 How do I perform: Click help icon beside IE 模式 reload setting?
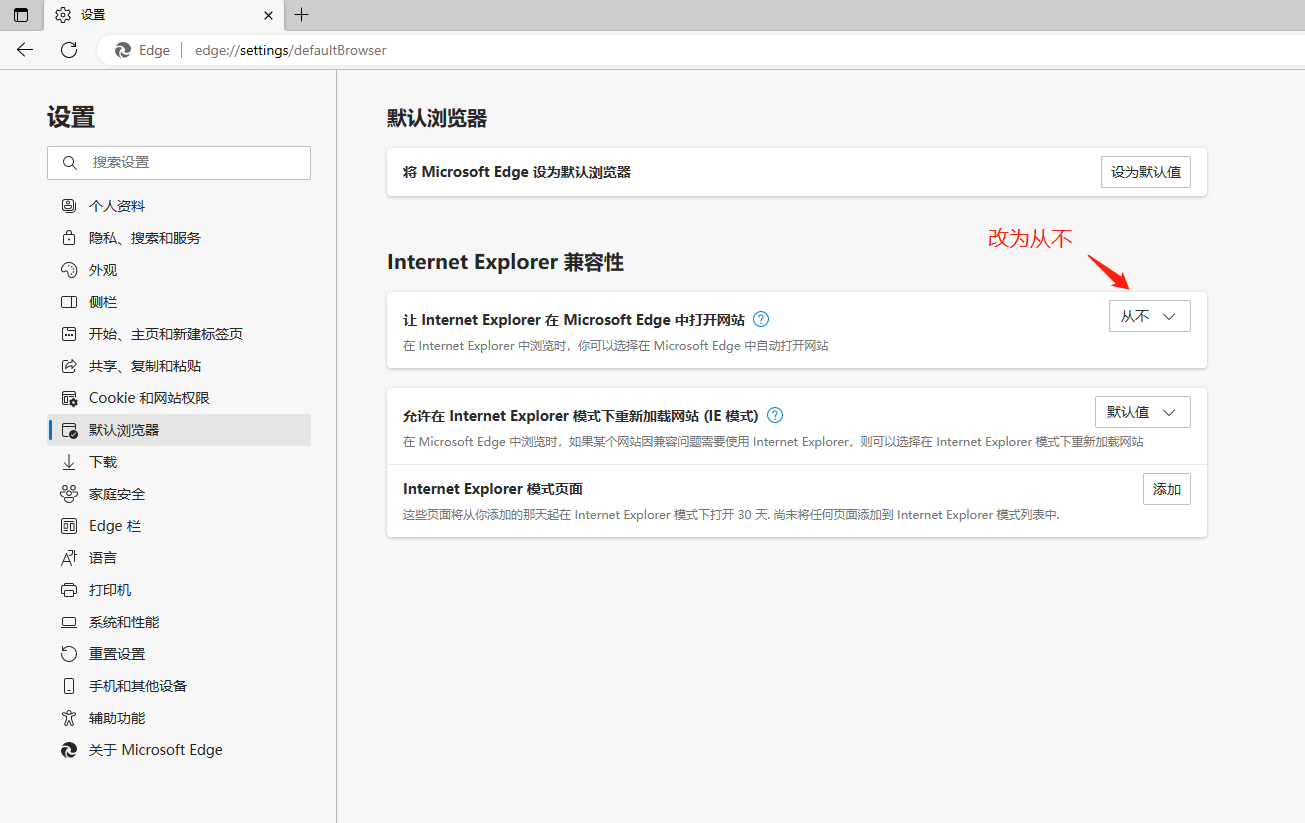(775, 416)
